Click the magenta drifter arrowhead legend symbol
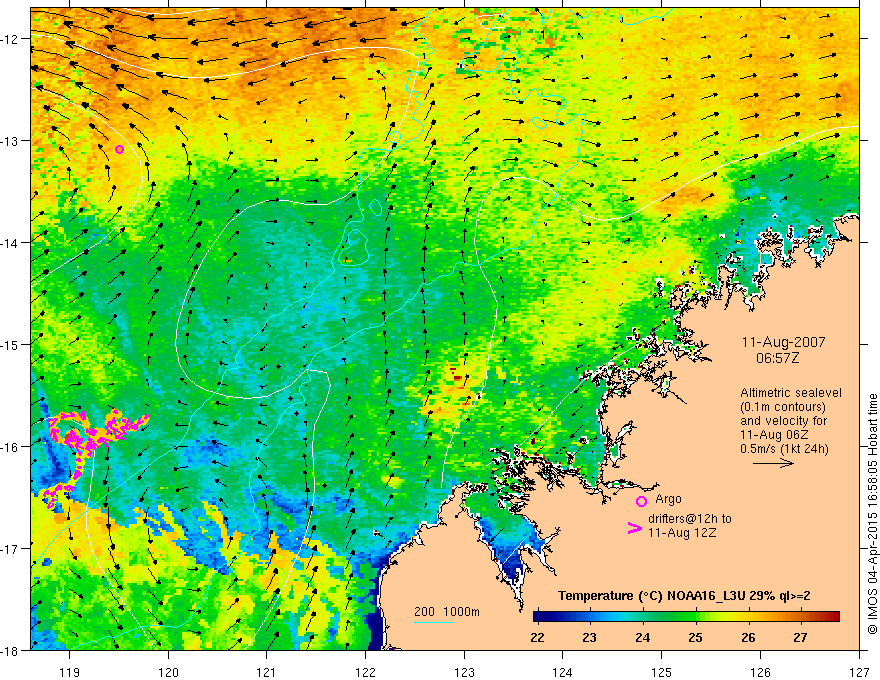The width and height of the screenshot is (880, 680). point(634,528)
